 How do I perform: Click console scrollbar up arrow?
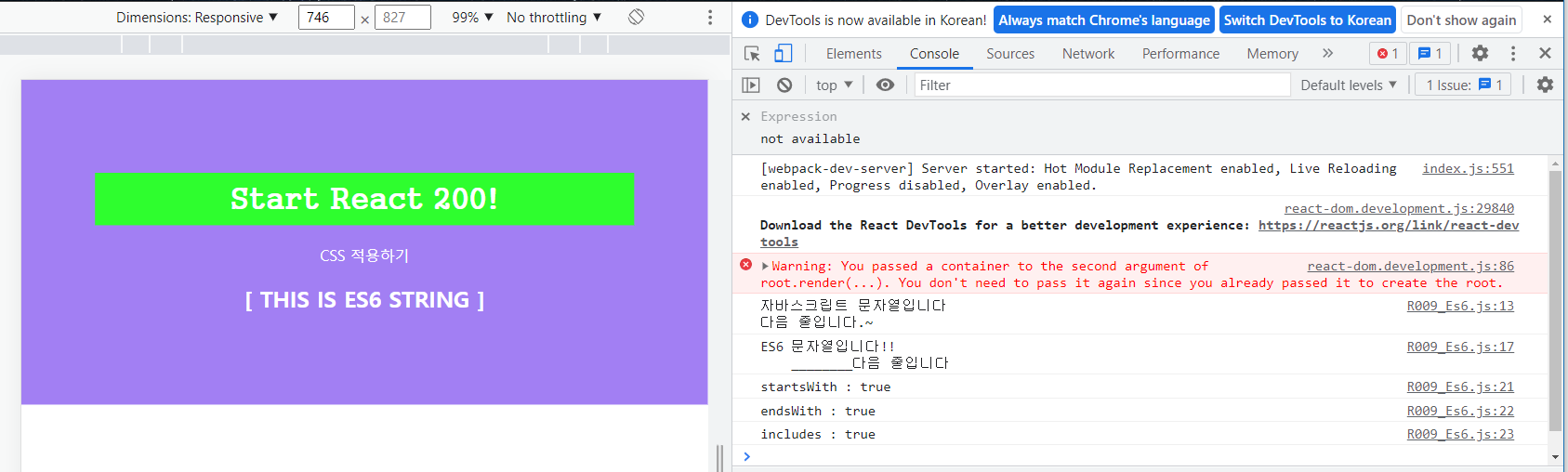(x=1555, y=163)
